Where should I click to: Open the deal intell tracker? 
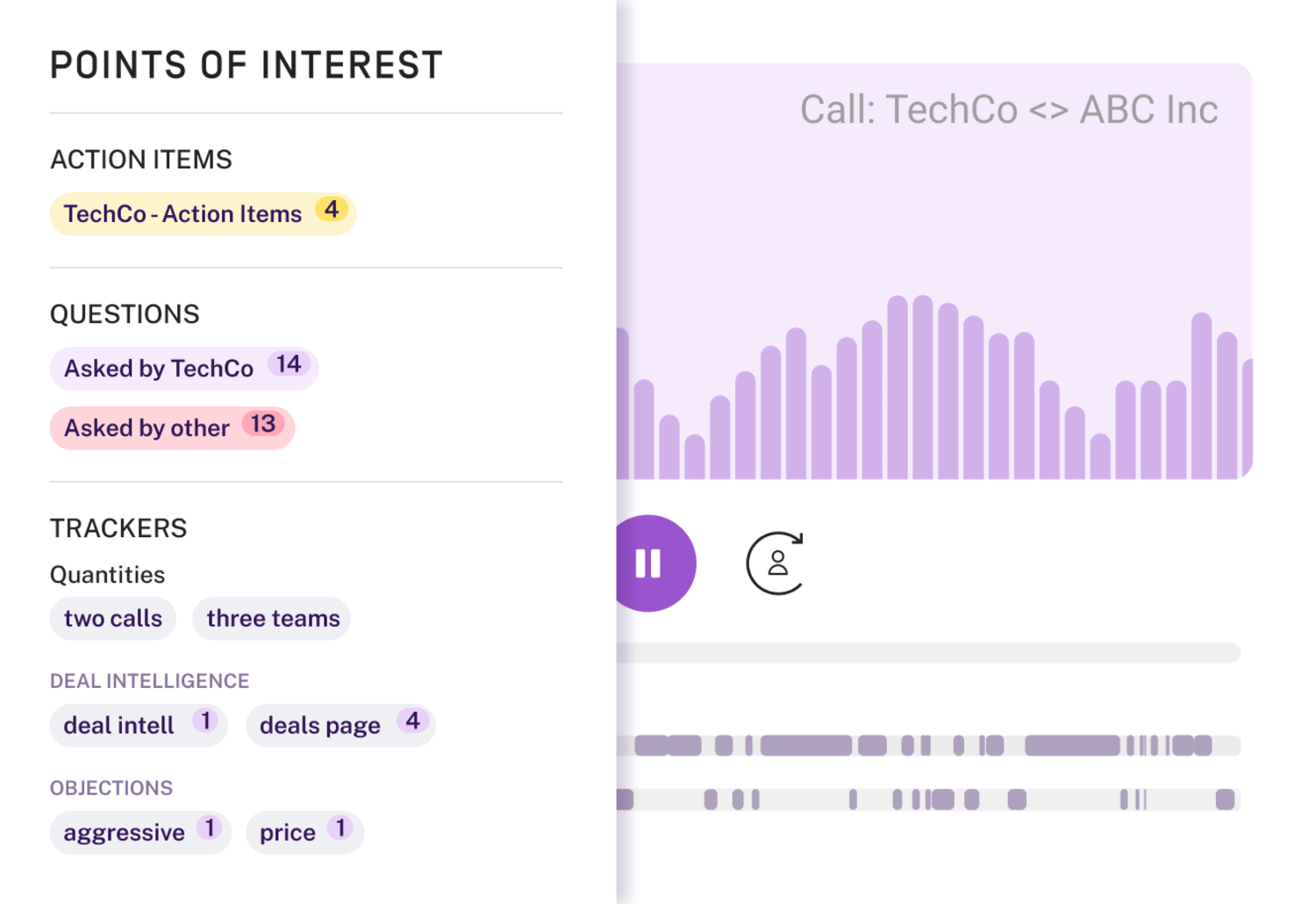(x=139, y=726)
